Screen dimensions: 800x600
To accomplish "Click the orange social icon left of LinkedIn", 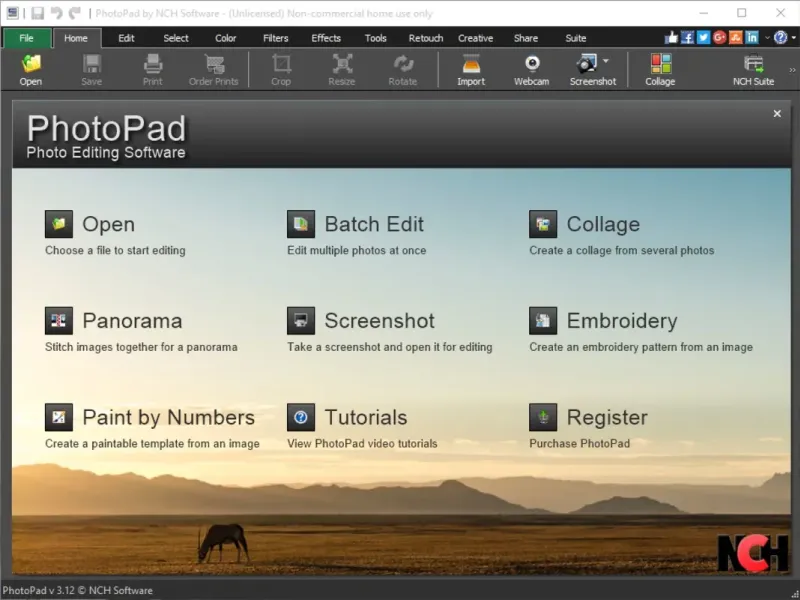I will click(x=736, y=37).
